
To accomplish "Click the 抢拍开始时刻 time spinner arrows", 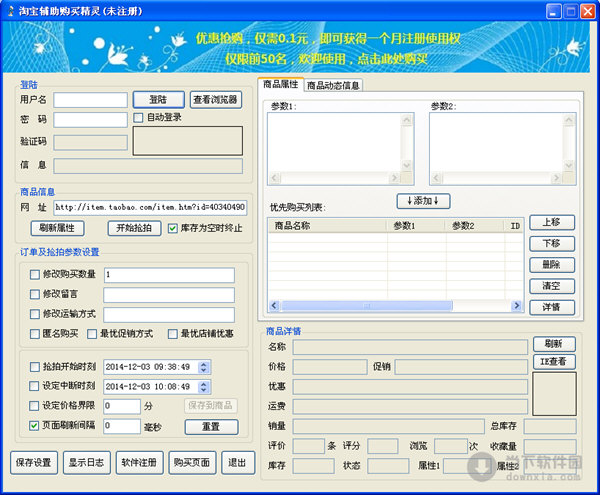I will tap(205, 367).
